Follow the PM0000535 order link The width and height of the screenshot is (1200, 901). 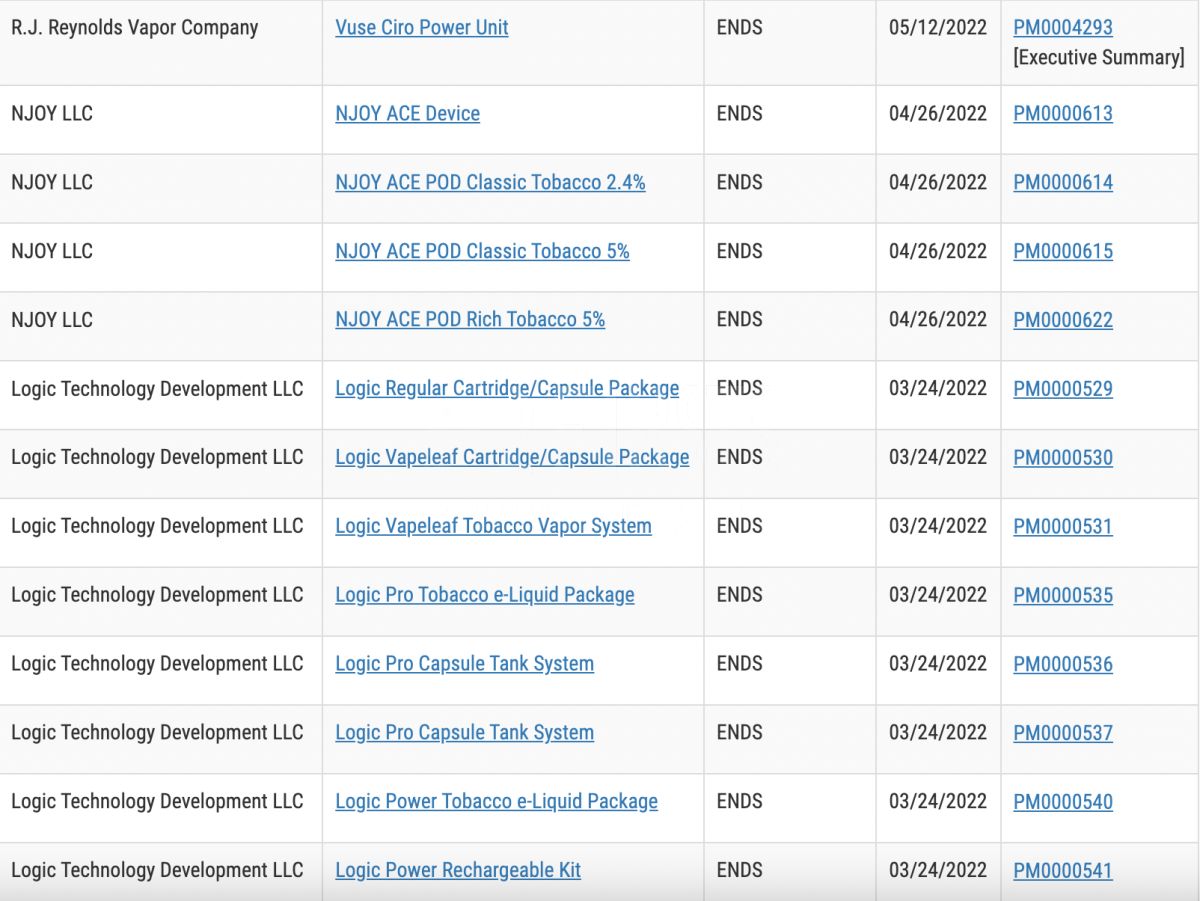[1063, 596]
